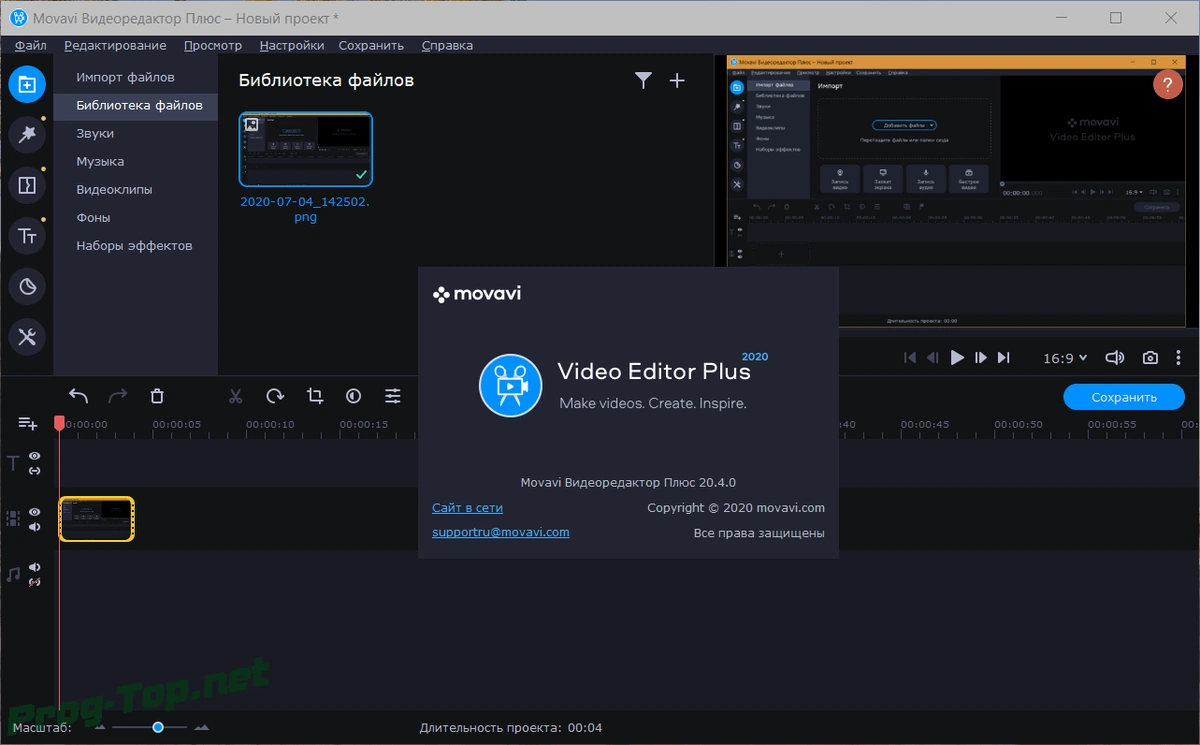
Task: Toggle audio track link icon
Action: [34, 582]
